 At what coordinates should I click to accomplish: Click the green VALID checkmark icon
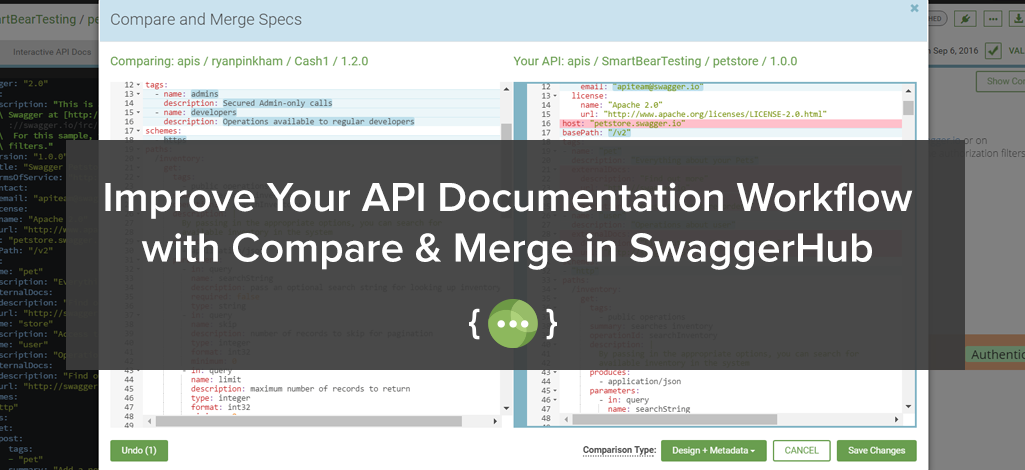click(x=993, y=50)
